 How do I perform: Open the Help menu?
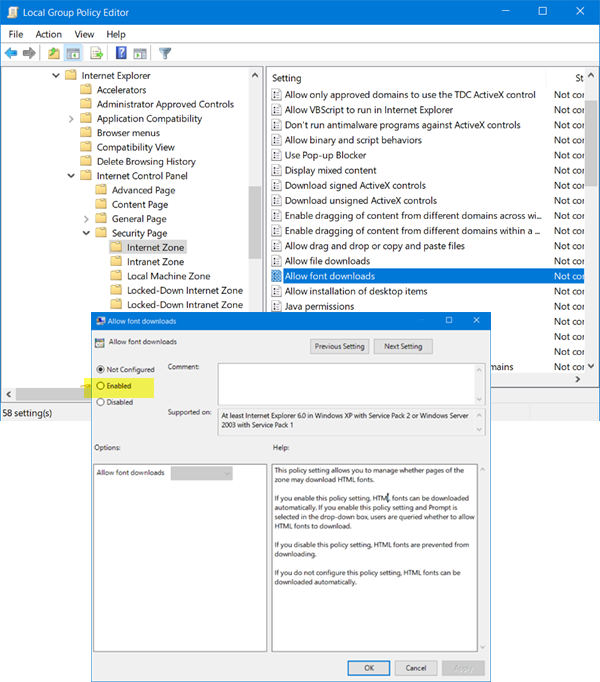116,34
